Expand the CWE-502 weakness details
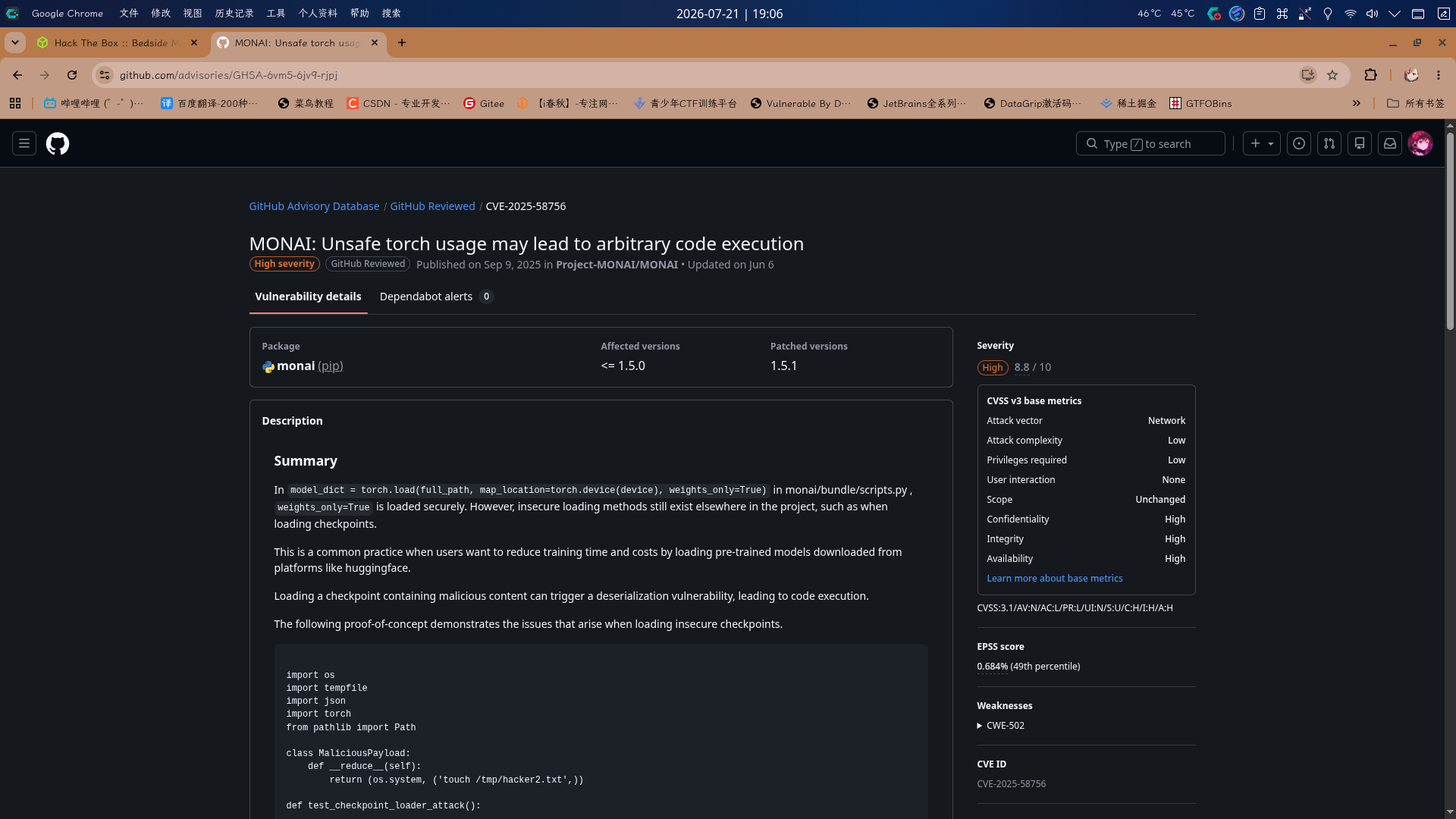1456x819 pixels. point(1001,726)
